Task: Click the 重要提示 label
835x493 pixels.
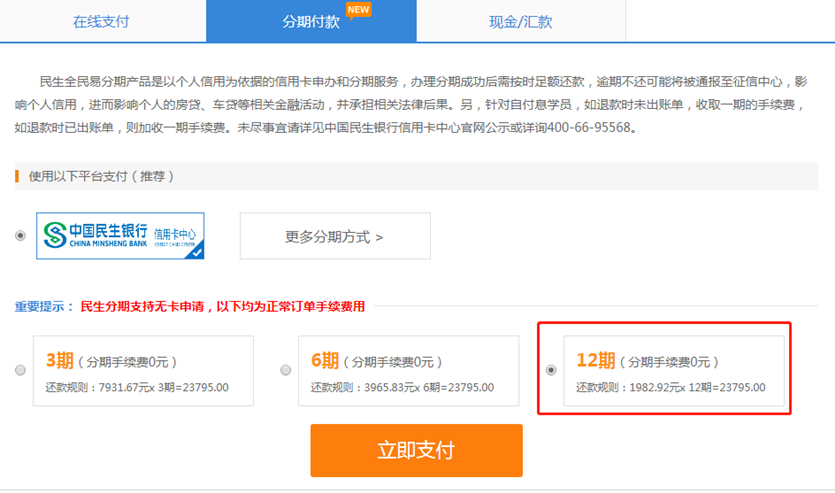Action: (x=44, y=307)
